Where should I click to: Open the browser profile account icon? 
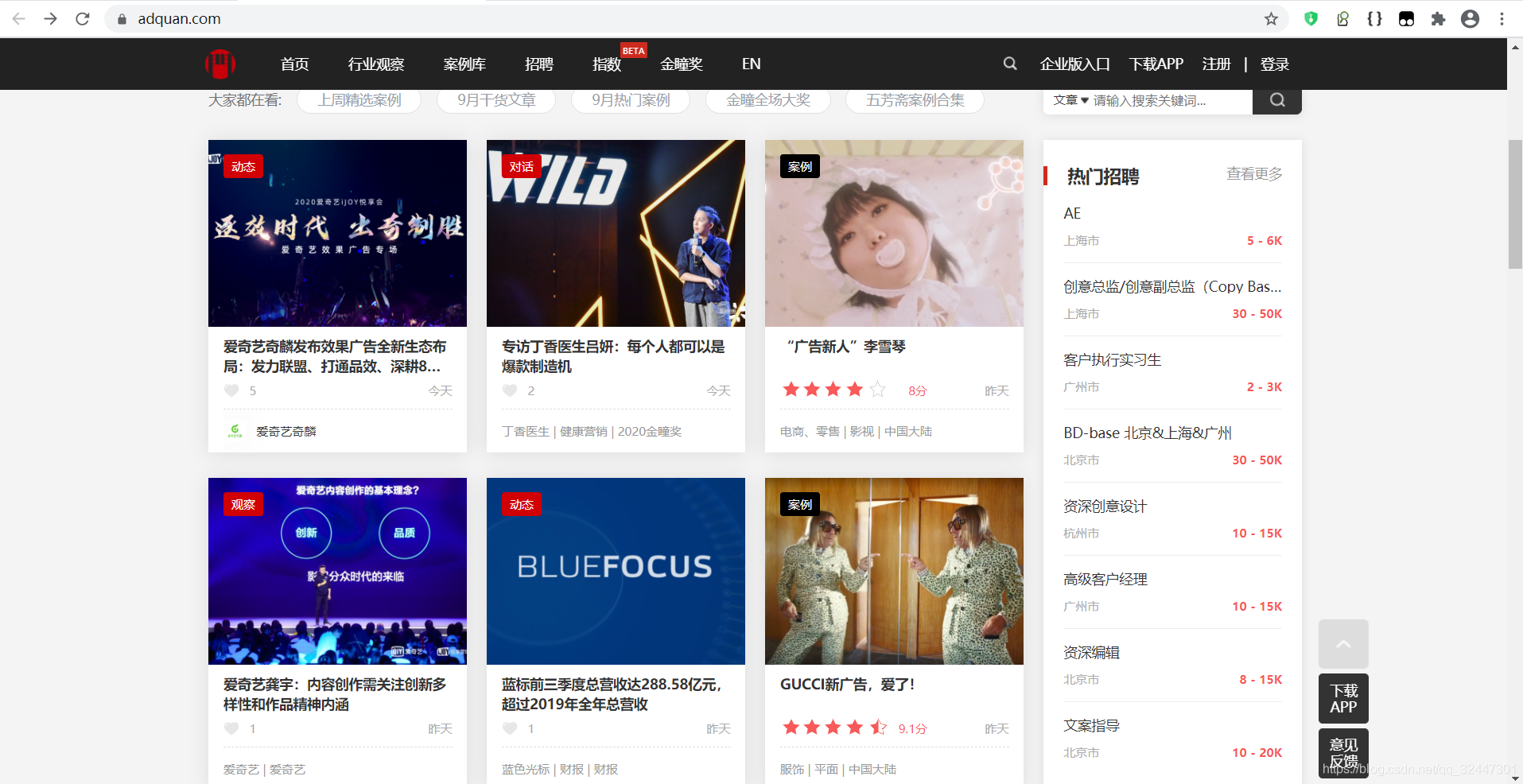(x=1470, y=18)
